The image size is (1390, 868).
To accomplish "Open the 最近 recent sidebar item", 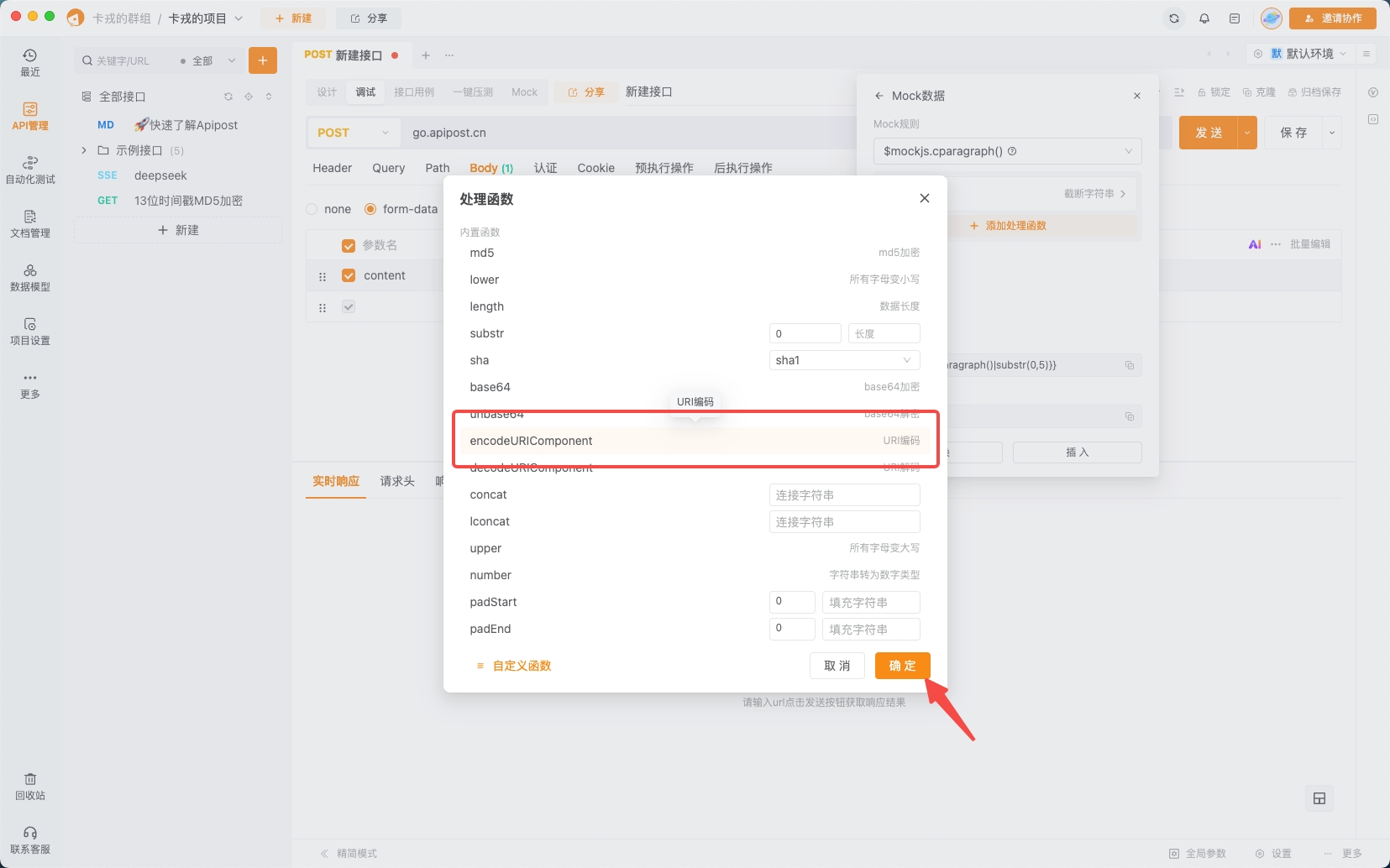I will 30,62.
